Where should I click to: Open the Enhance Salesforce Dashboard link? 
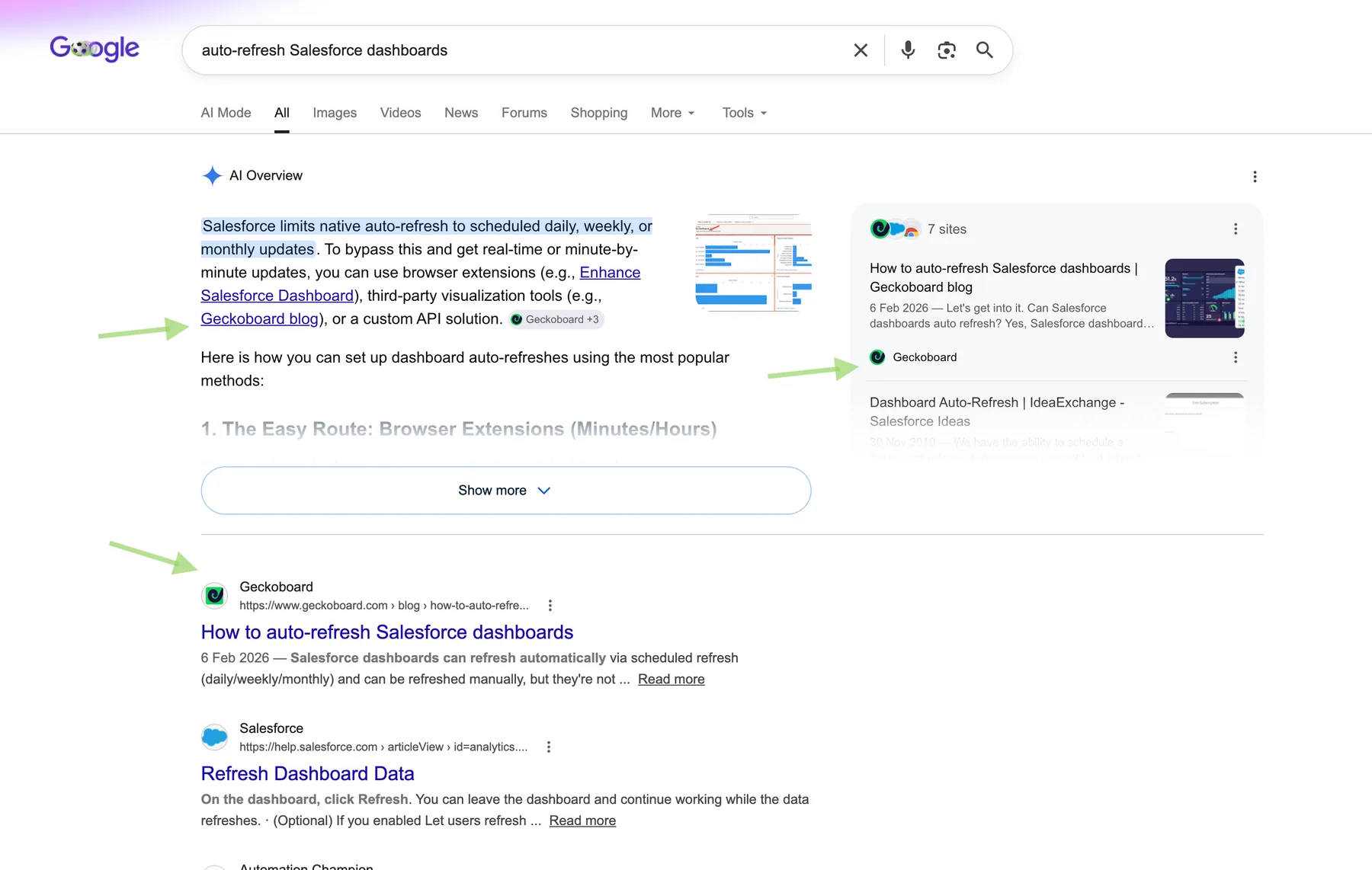[421, 284]
